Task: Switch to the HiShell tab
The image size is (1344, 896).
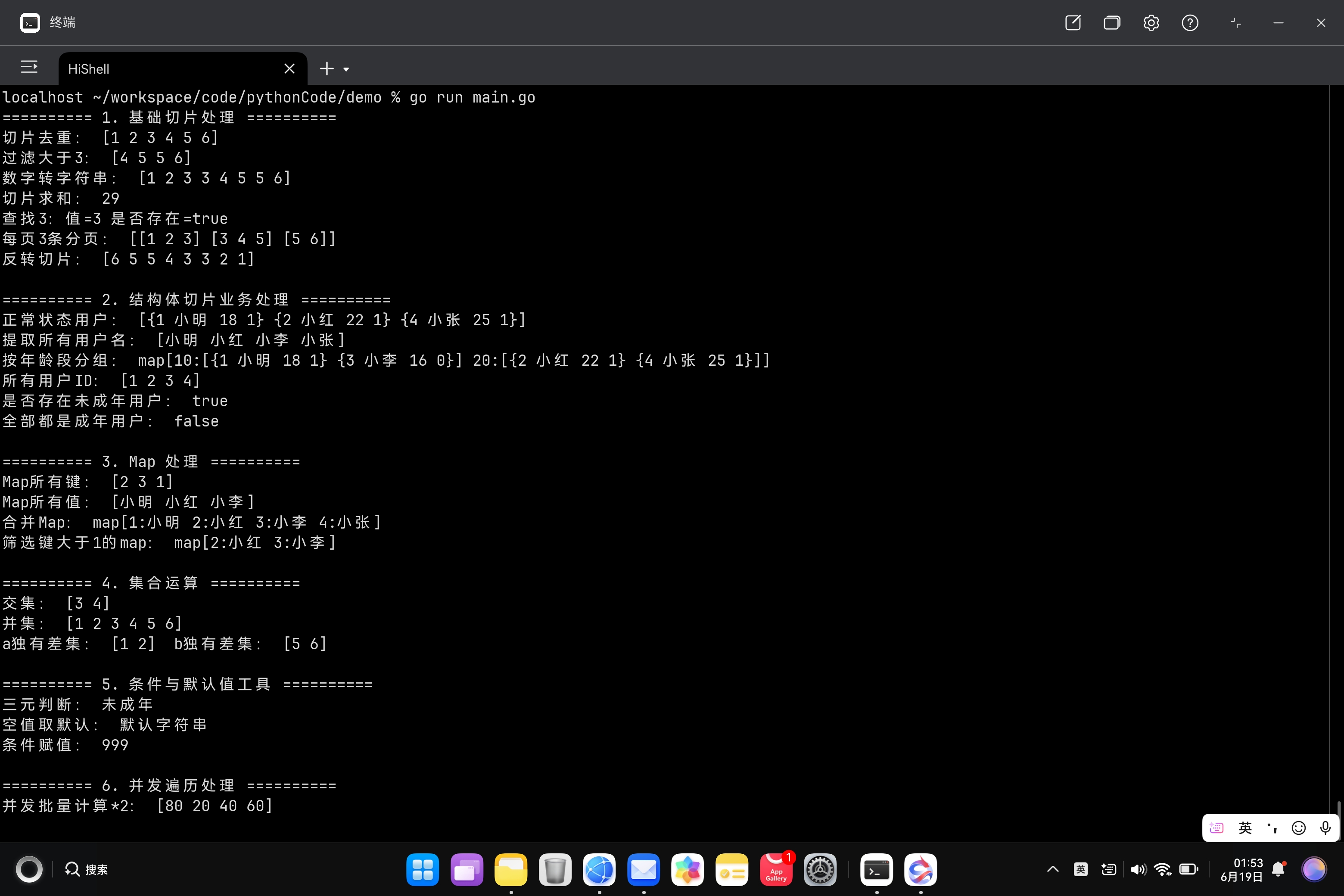Action: pyautogui.click(x=183, y=68)
